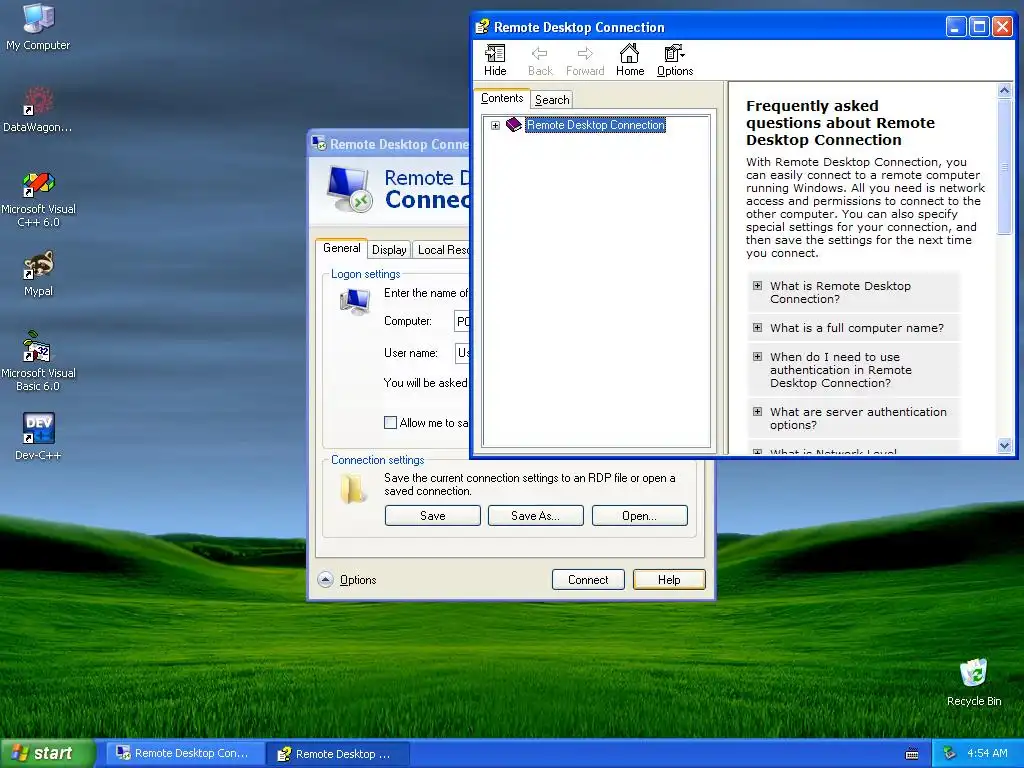Image resolution: width=1024 pixels, height=768 pixels.
Task: Select the General tab in Remote Desktop dialog
Action: tap(341, 248)
